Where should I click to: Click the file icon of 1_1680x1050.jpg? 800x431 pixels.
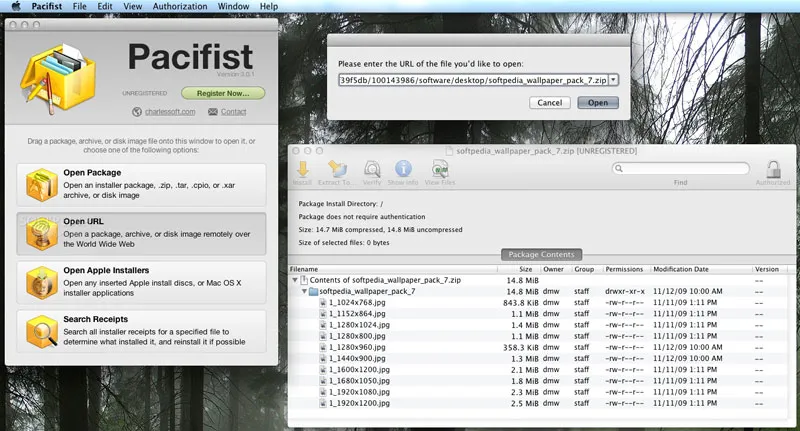click(322, 381)
